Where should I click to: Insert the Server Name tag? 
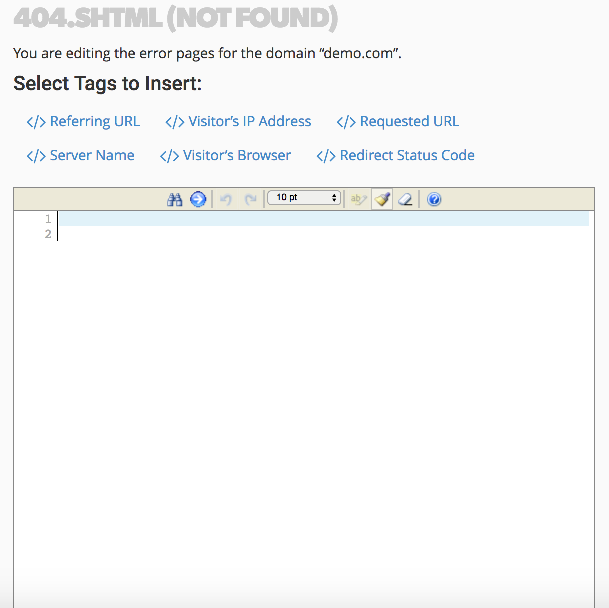80,155
